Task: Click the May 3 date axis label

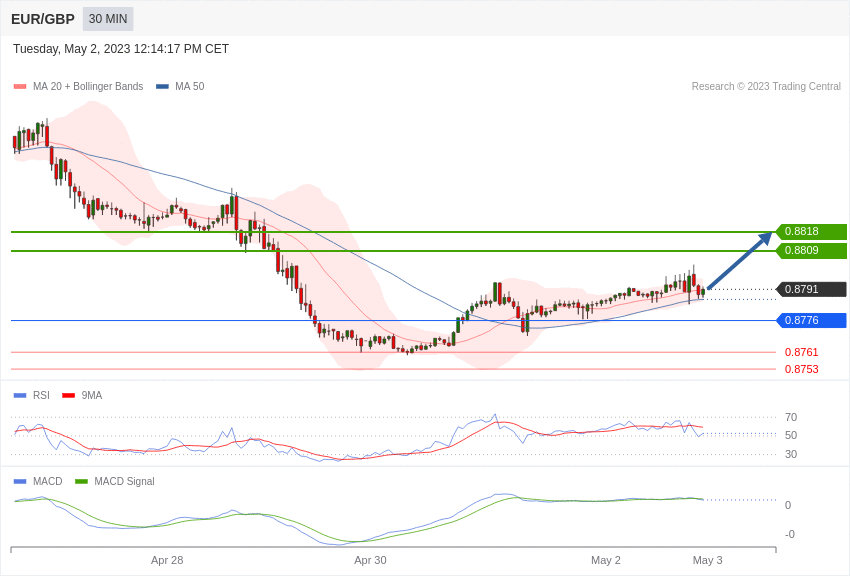Action: click(x=707, y=560)
